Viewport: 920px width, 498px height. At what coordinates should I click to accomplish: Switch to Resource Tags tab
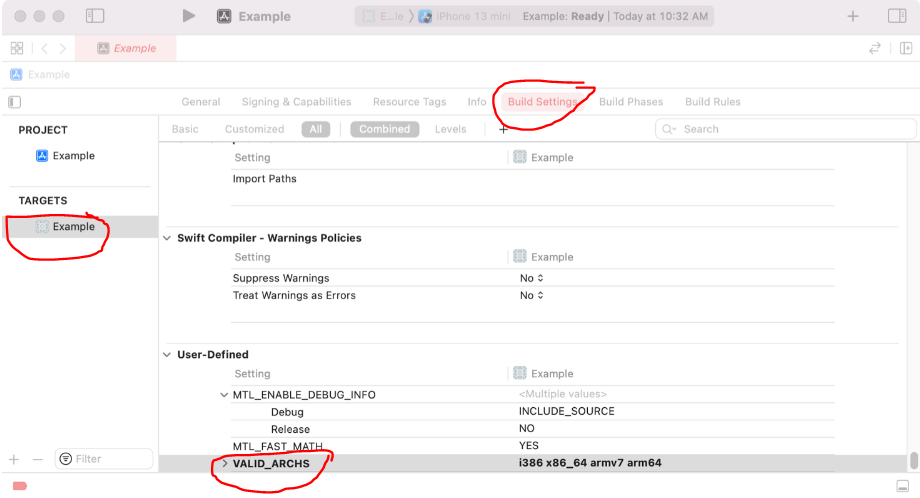coord(410,102)
